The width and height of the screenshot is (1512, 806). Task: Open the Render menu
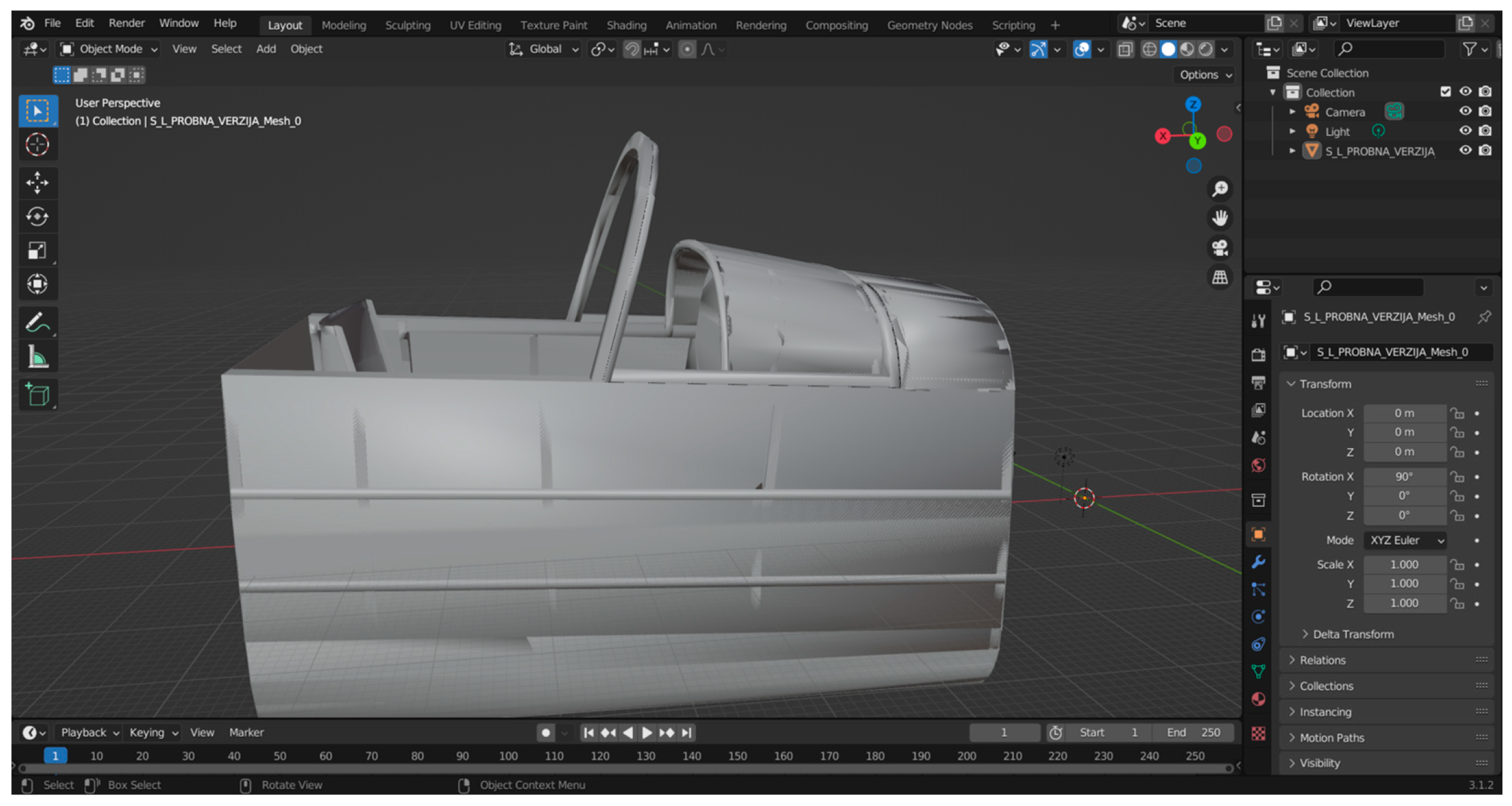point(126,23)
